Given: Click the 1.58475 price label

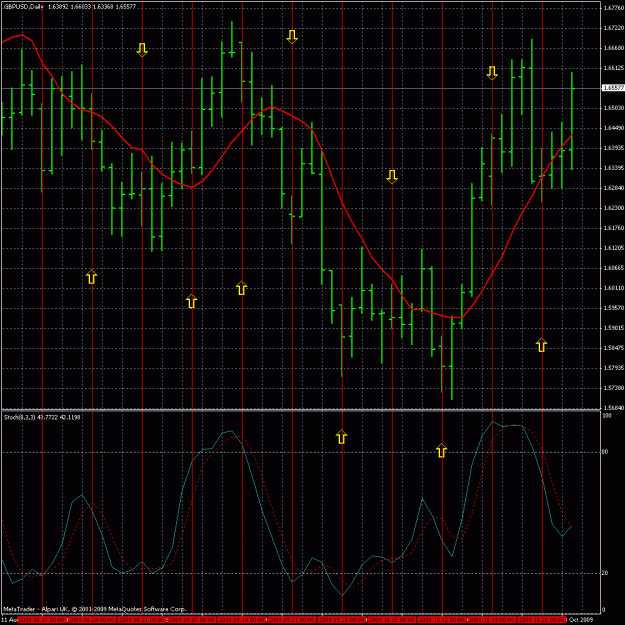Looking at the screenshot, I should coord(613,348).
